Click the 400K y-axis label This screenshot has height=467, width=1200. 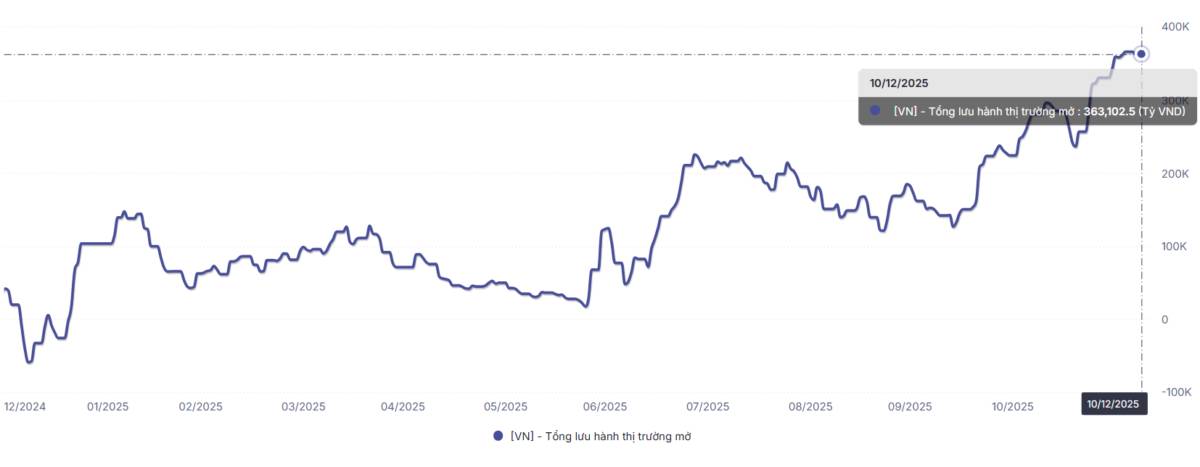point(1176,27)
